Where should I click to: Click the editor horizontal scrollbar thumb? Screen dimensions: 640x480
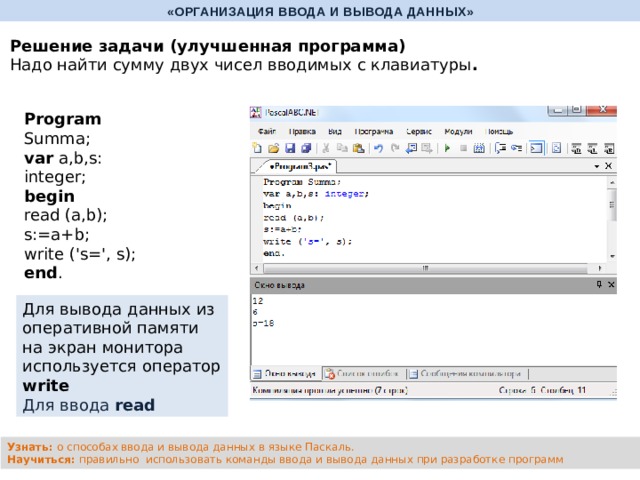pyautogui.click(x=425, y=268)
